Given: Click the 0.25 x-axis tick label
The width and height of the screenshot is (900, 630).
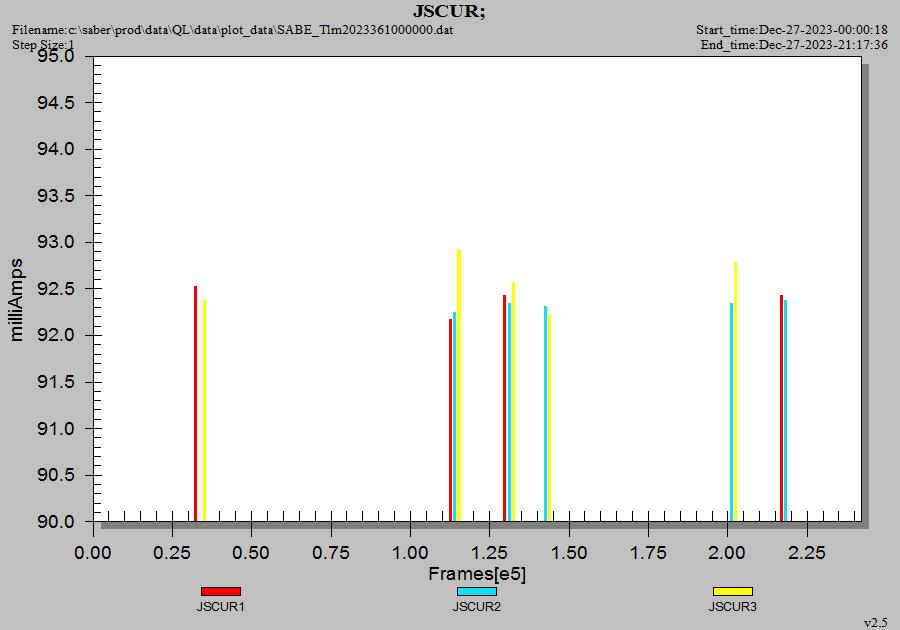Looking at the screenshot, I should [172, 553].
